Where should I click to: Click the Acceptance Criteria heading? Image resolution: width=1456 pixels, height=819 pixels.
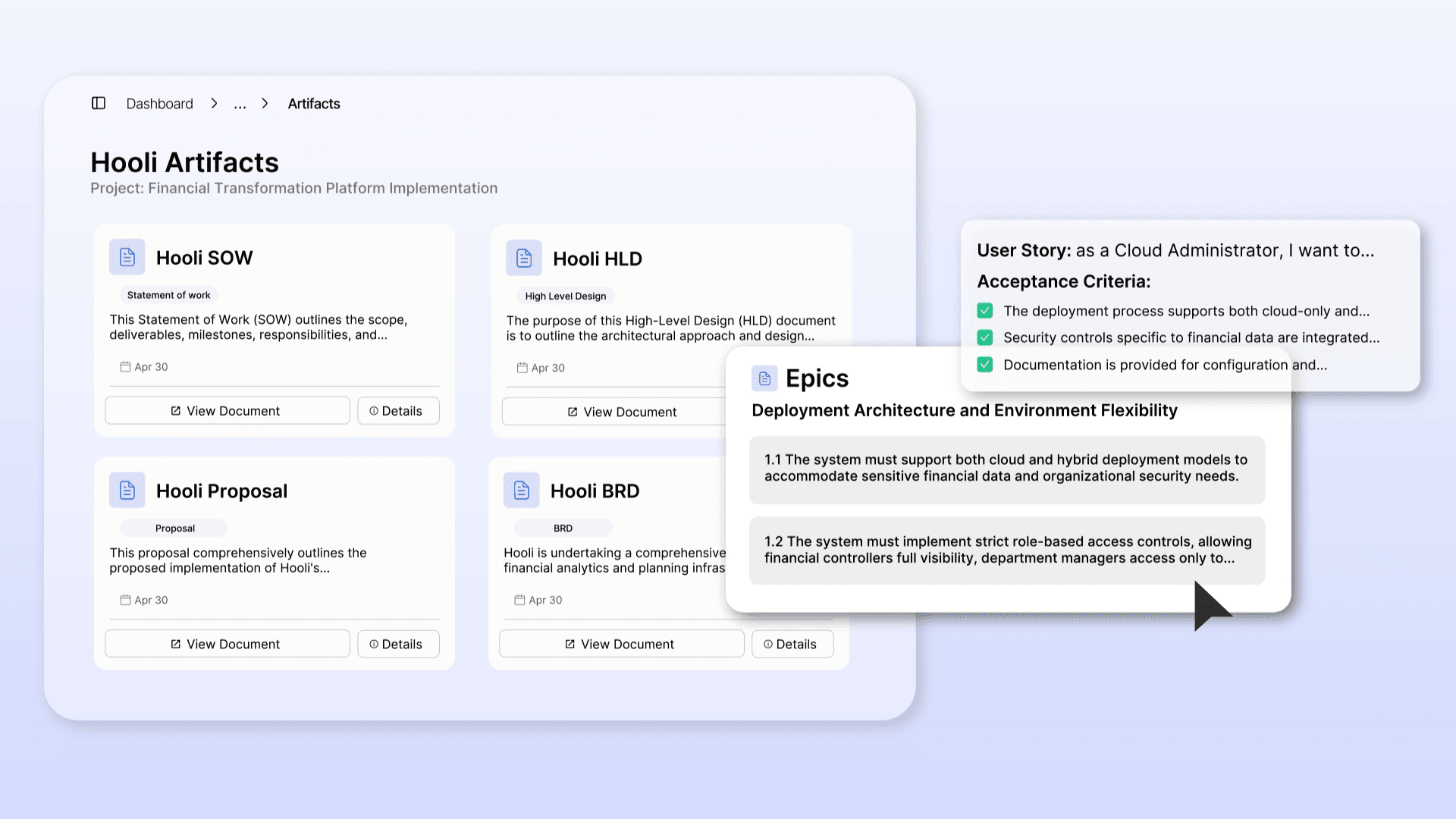pyautogui.click(x=1064, y=281)
